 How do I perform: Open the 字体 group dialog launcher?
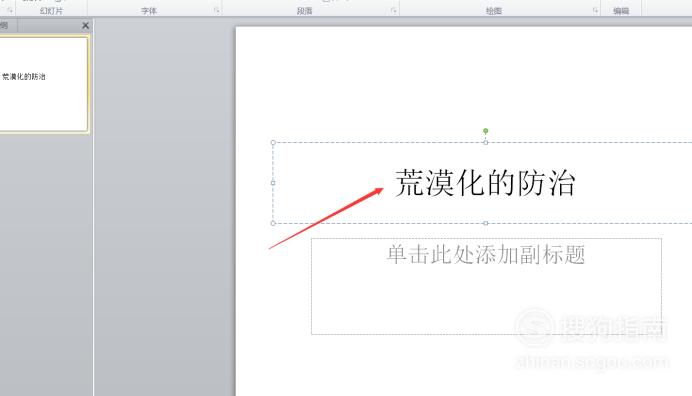click(x=216, y=10)
